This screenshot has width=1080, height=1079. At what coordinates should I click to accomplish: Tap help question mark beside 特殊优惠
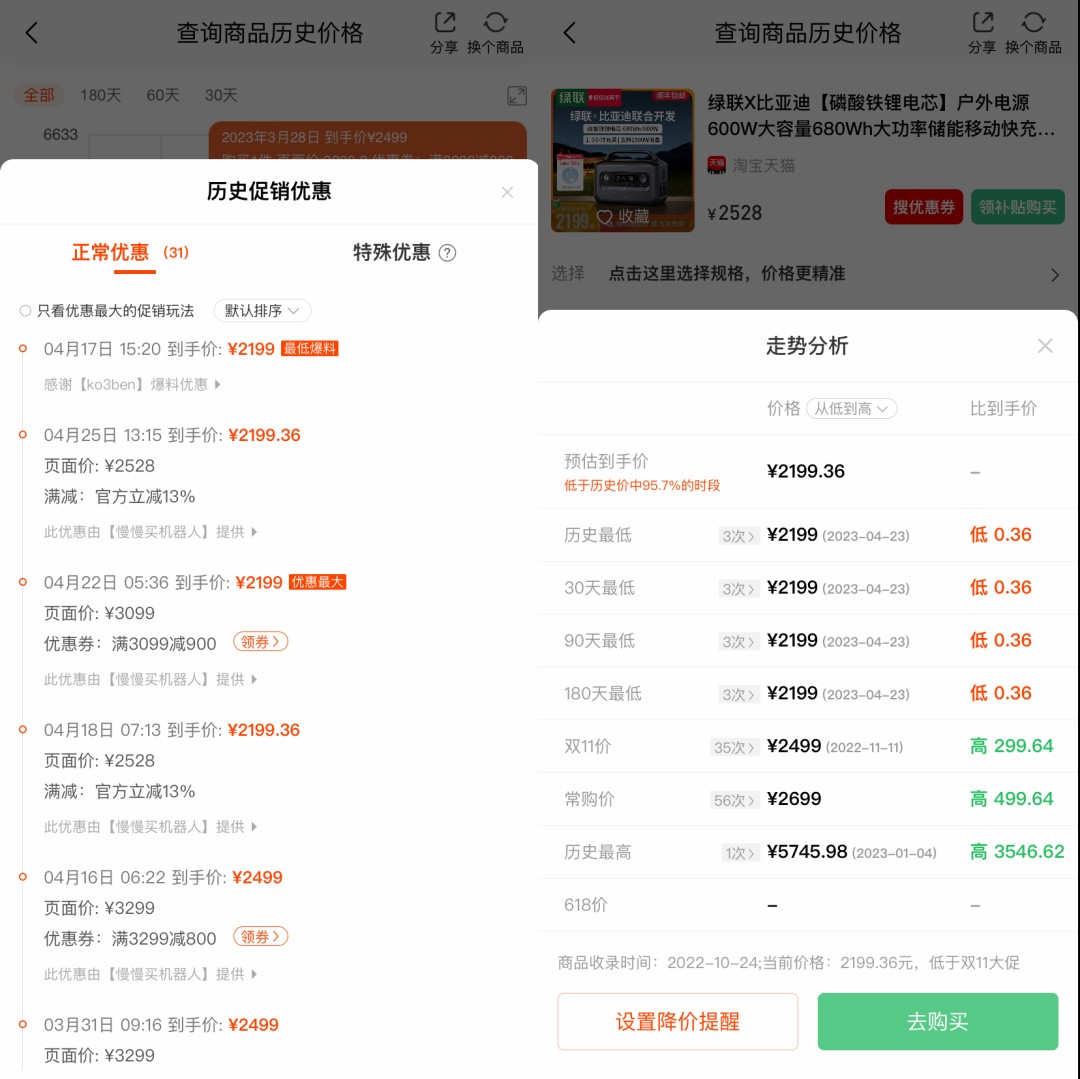coord(448,253)
